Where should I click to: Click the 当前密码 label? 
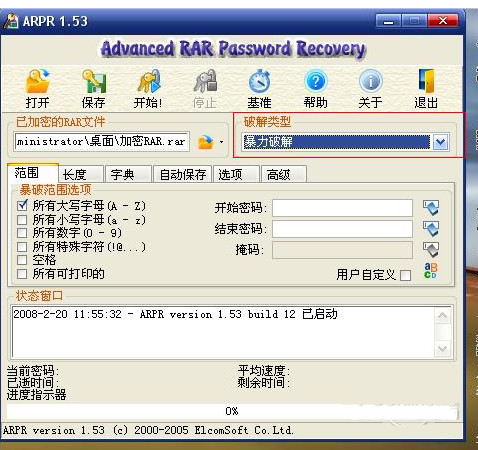(33, 371)
